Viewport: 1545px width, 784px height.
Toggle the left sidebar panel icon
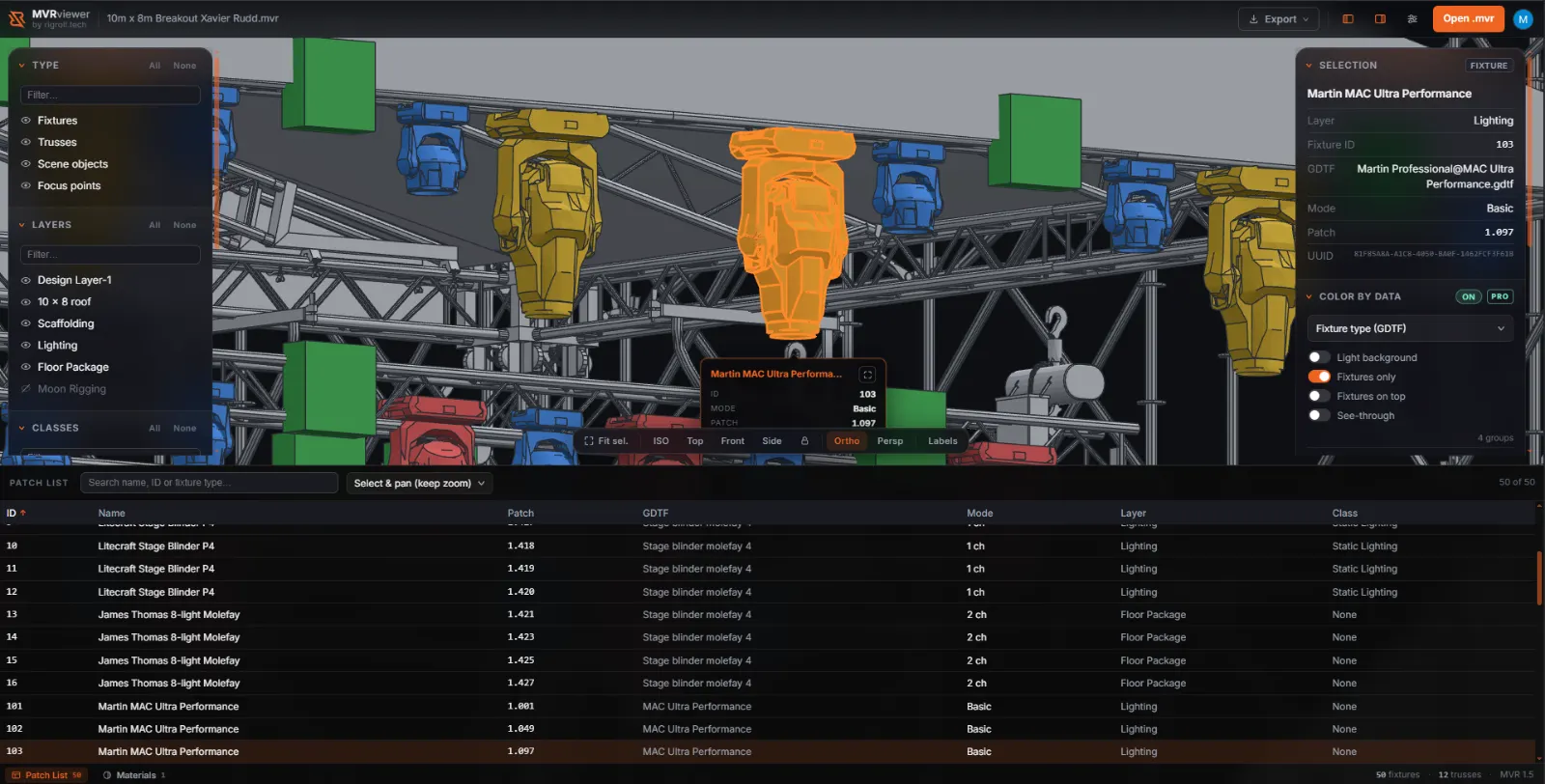[1348, 18]
